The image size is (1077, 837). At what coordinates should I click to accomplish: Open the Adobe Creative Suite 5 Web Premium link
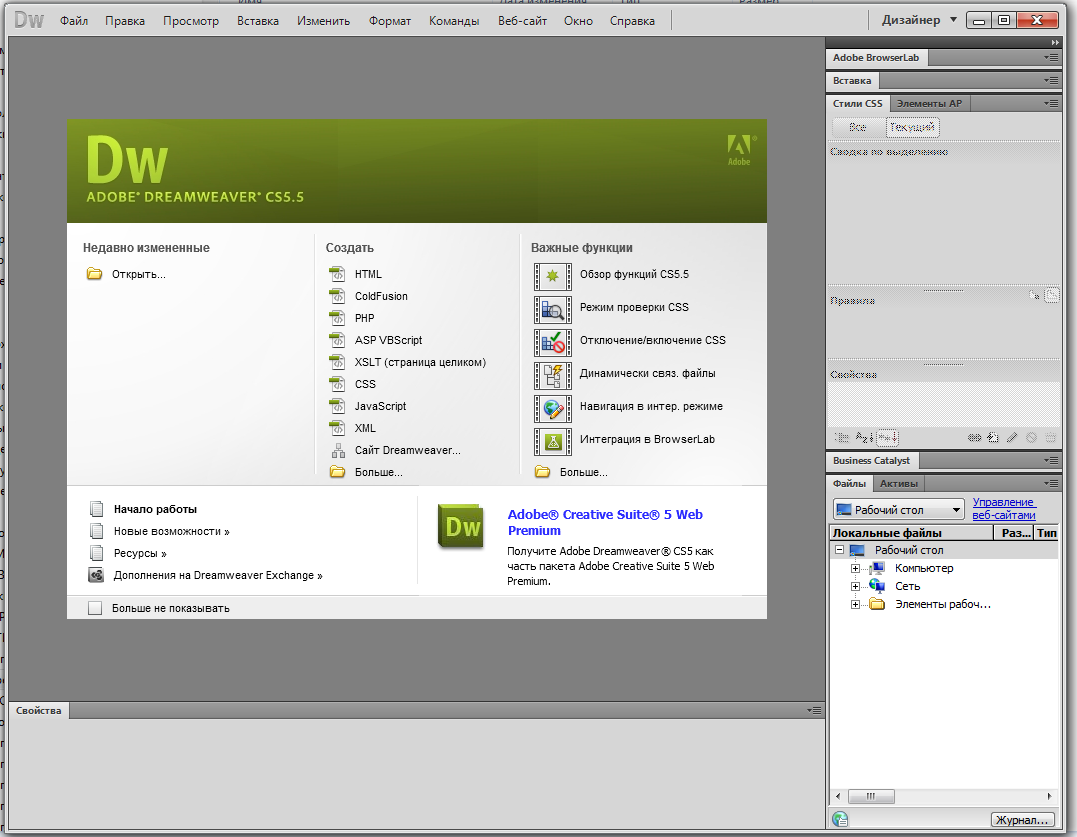pyautogui.click(x=605, y=523)
